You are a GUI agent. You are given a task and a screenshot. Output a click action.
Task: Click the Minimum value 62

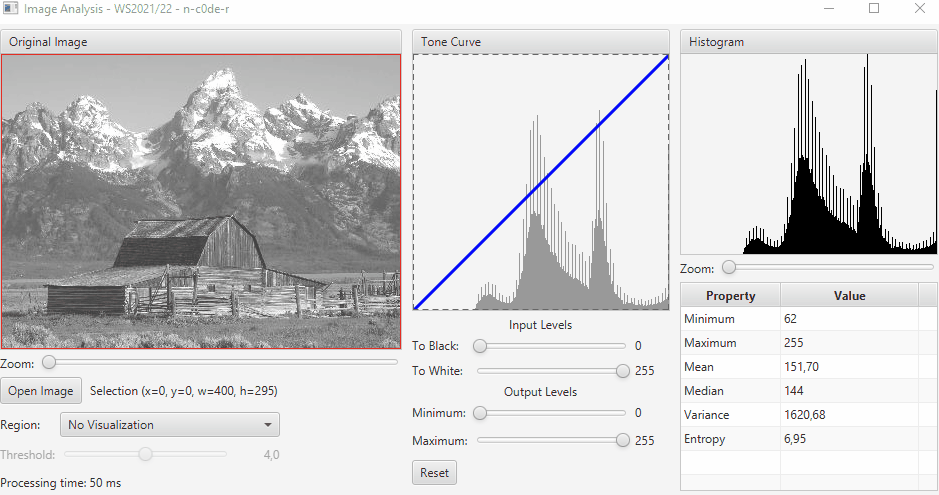click(790, 319)
